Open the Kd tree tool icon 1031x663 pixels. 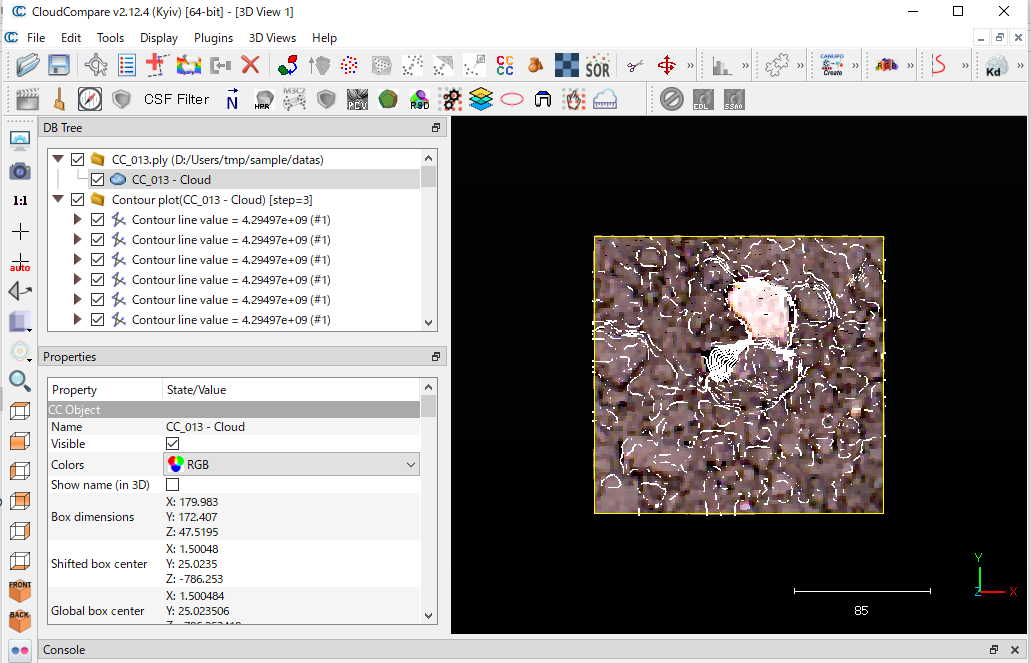pos(996,66)
